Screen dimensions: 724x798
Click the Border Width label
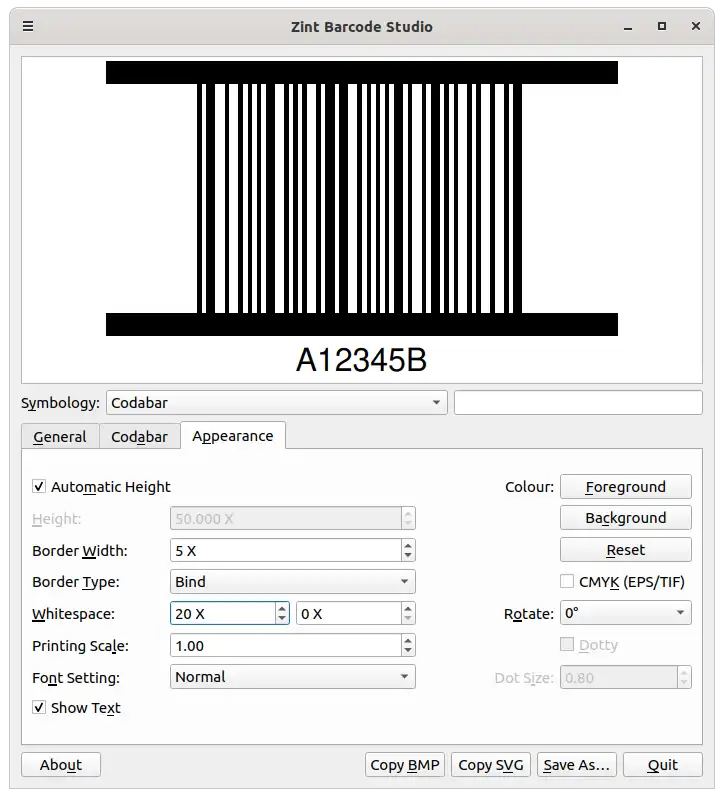[80, 551]
